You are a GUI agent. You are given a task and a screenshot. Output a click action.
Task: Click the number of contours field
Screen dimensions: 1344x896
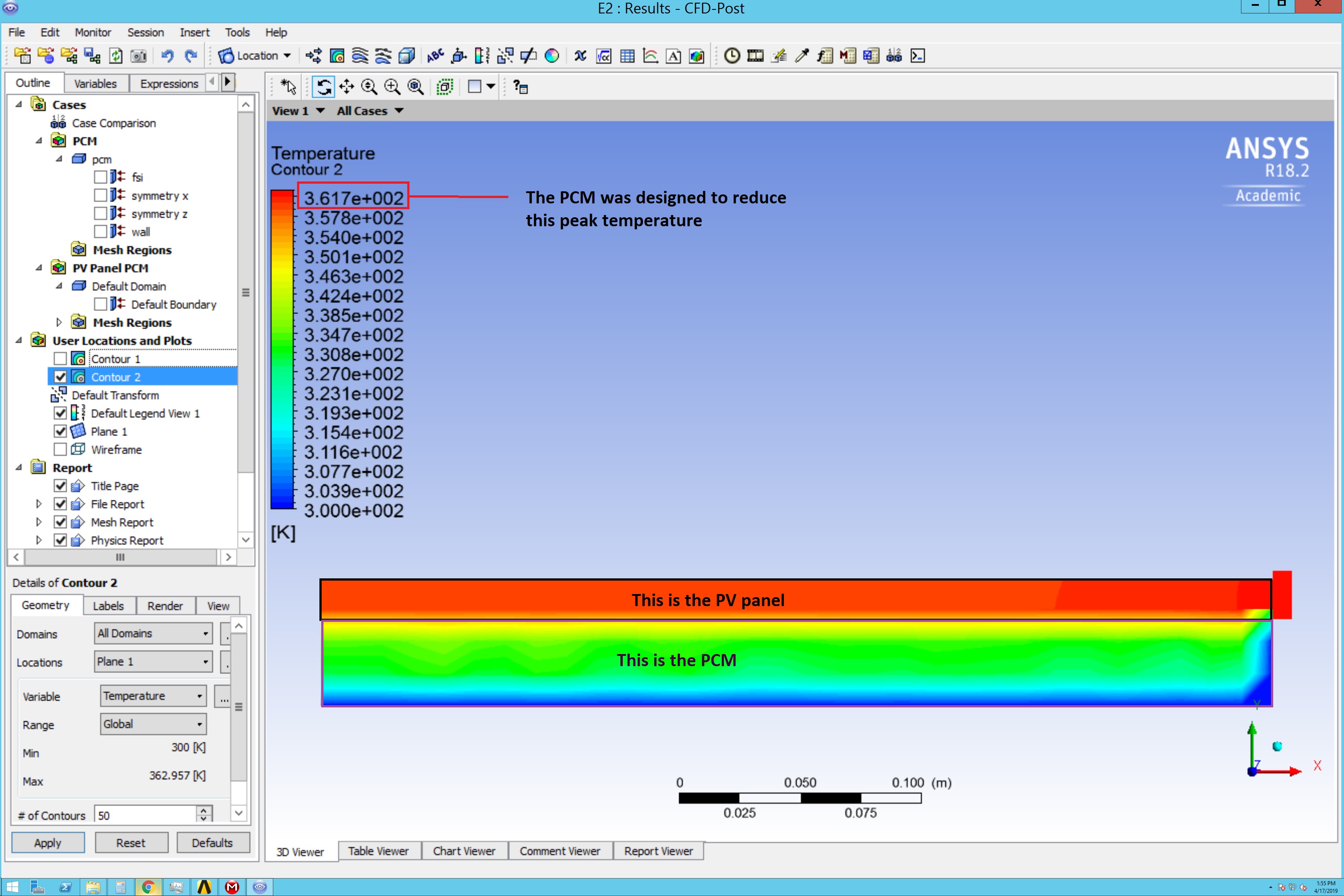145,815
